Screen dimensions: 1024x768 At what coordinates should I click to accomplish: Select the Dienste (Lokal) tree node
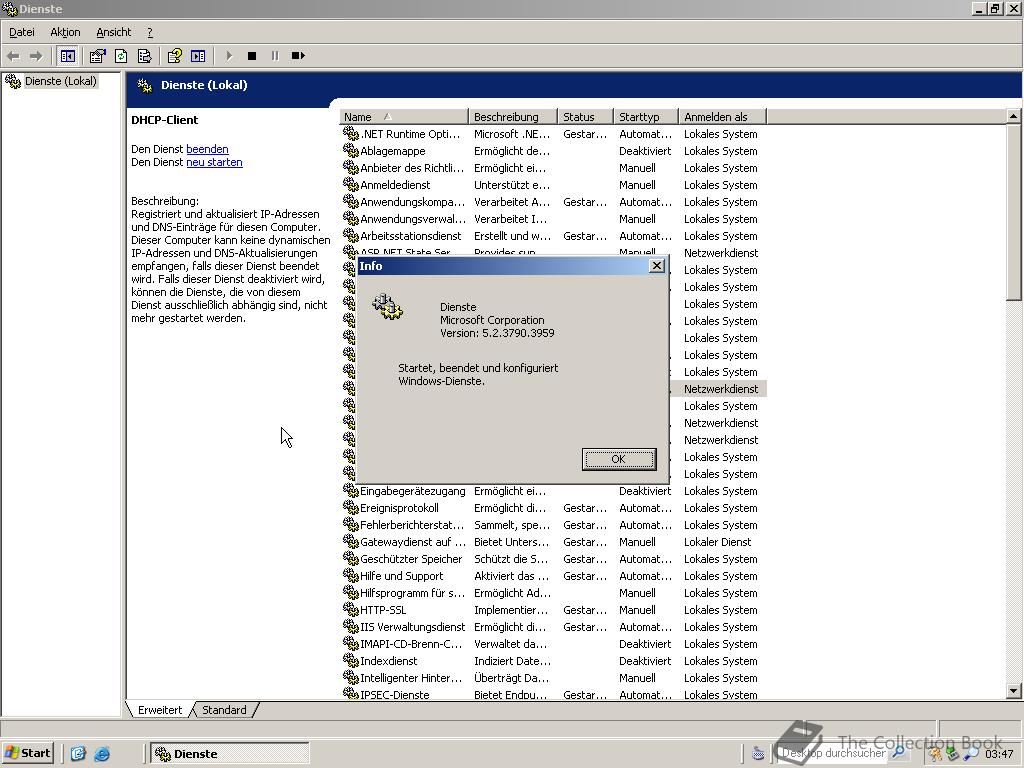pyautogui.click(x=60, y=81)
